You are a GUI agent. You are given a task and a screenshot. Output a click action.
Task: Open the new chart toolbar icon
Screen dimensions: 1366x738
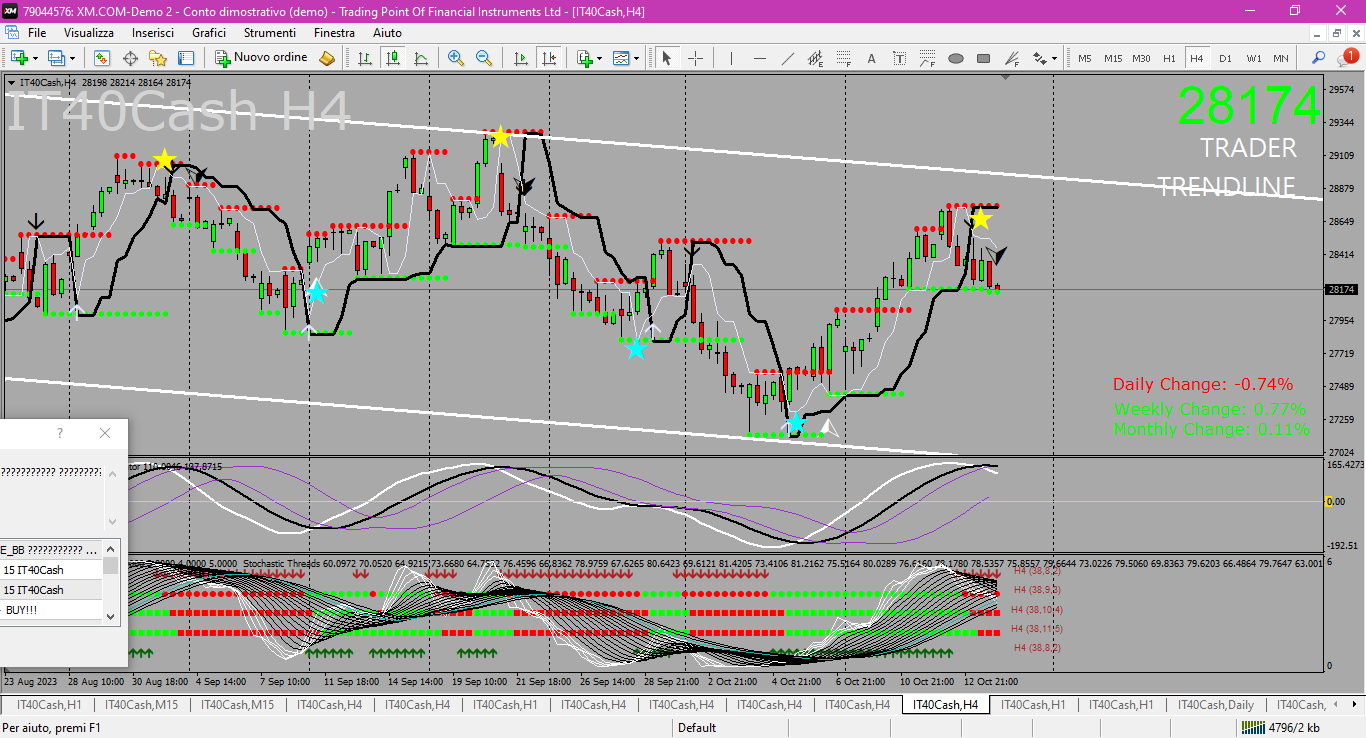pyautogui.click(x=18, y=58)
